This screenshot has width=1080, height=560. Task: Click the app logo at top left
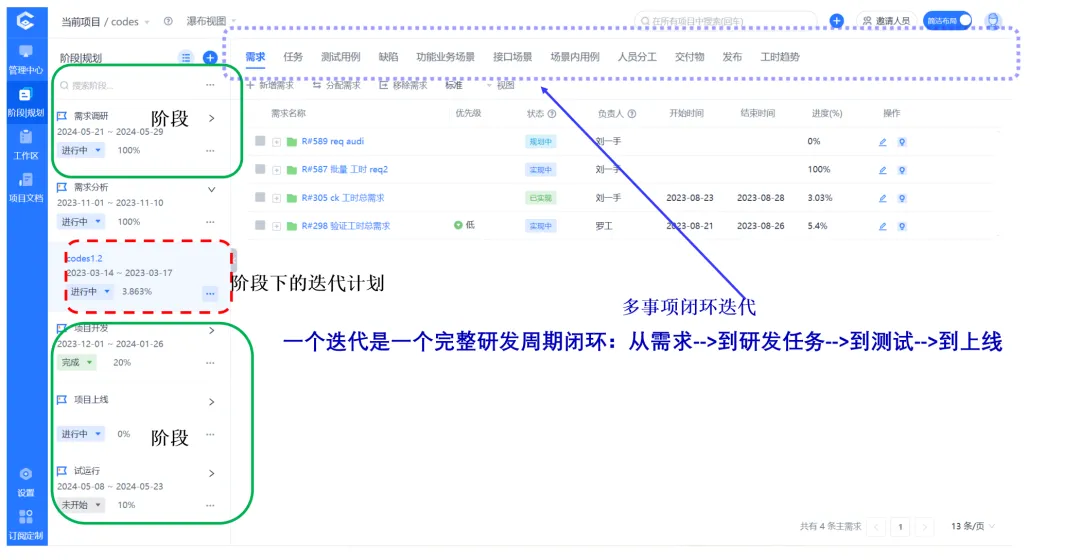pyautogui.click(x=25, y=21)
